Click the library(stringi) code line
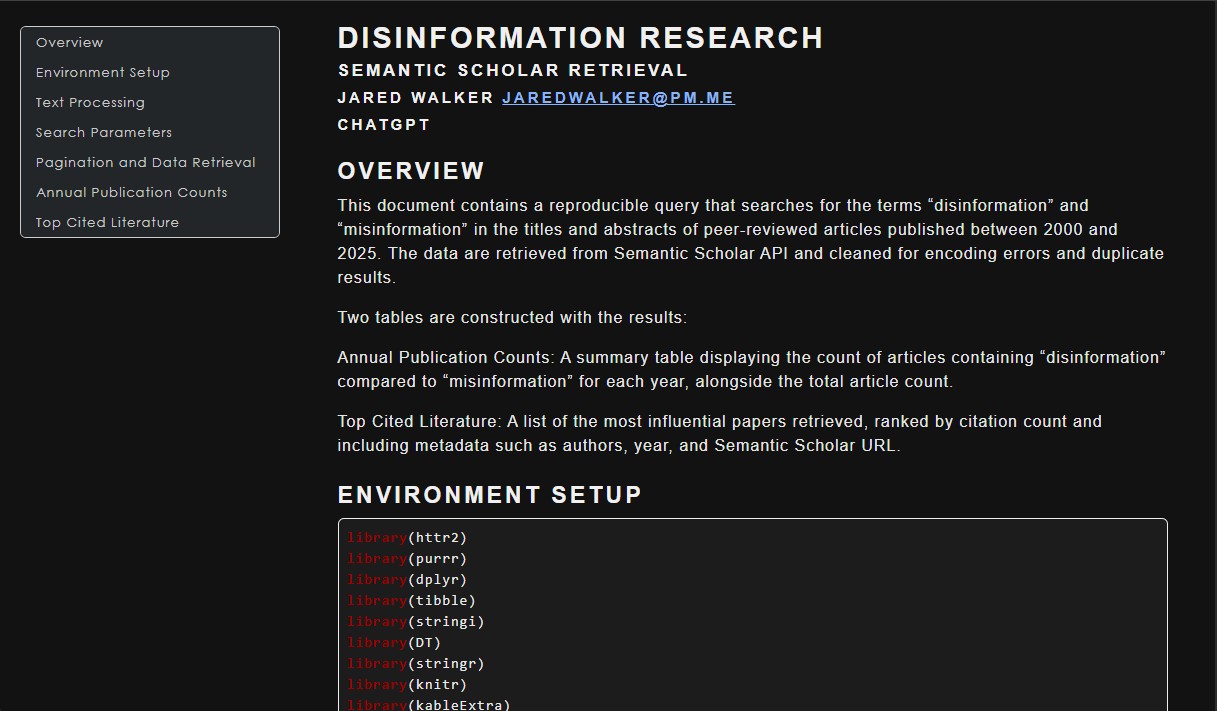Image resolution: width=1217 pixels, height=711 pixels. coord(416,622)
